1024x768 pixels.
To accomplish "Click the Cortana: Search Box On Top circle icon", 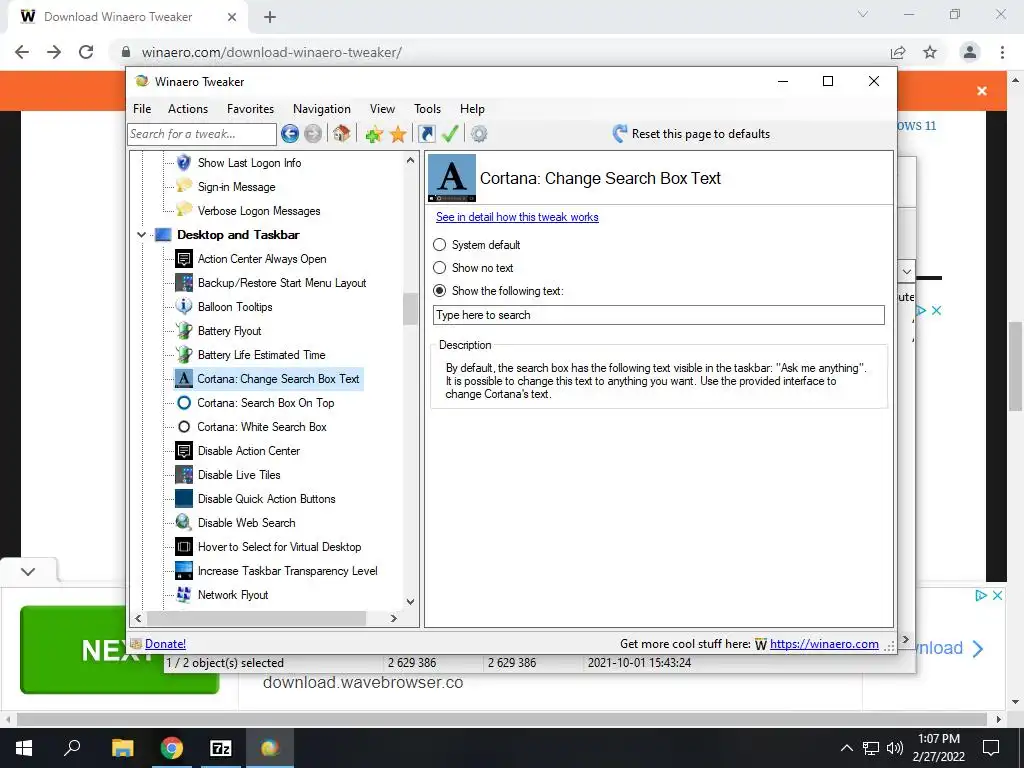I will click(x=184, y=403).
